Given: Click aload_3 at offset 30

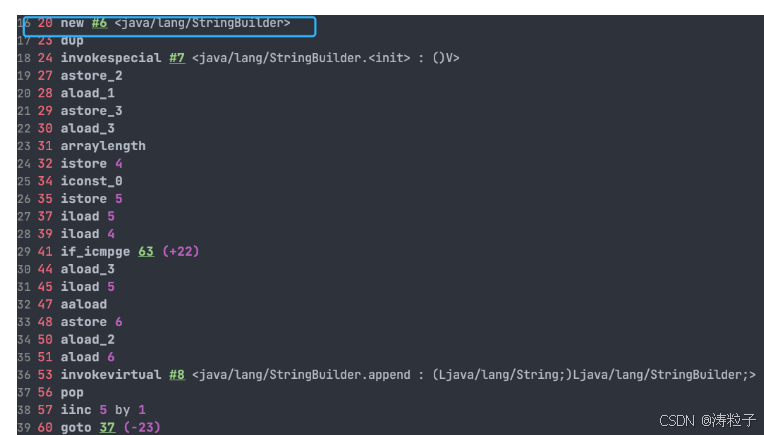Looking at the screenshot, I should tap(87, 128).
